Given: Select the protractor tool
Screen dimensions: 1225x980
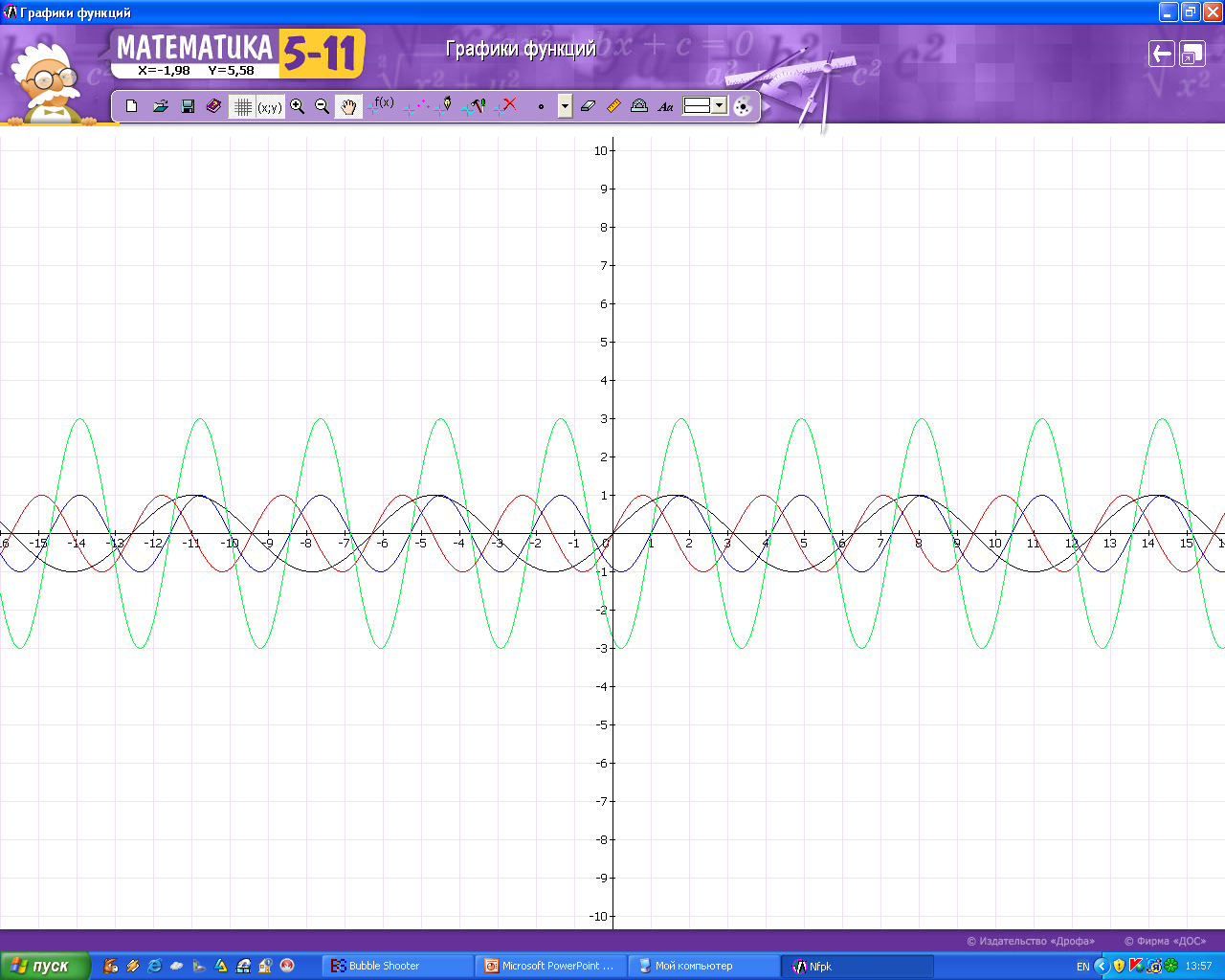Looking at the screenshot, I should 639,106.
